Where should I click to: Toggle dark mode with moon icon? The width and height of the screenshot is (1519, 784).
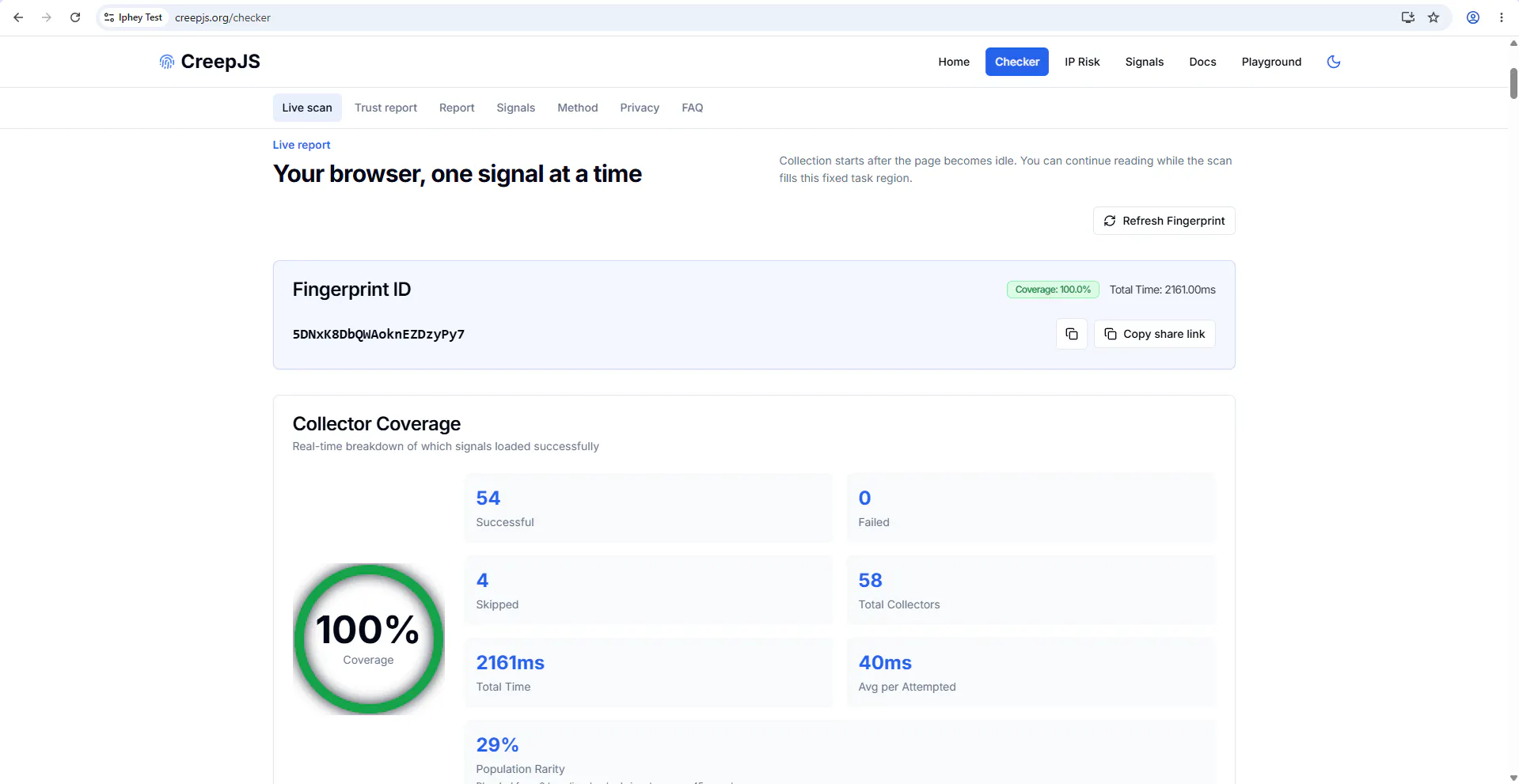[1334, 62]
